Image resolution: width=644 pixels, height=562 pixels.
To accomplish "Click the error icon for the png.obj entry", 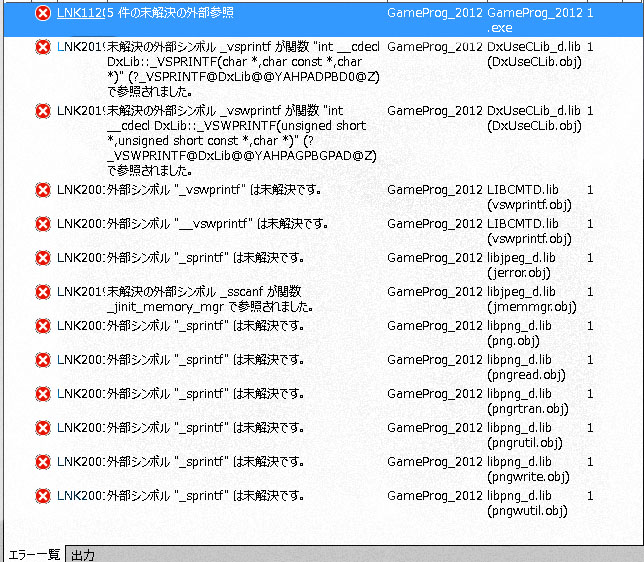I will [42, 326].
